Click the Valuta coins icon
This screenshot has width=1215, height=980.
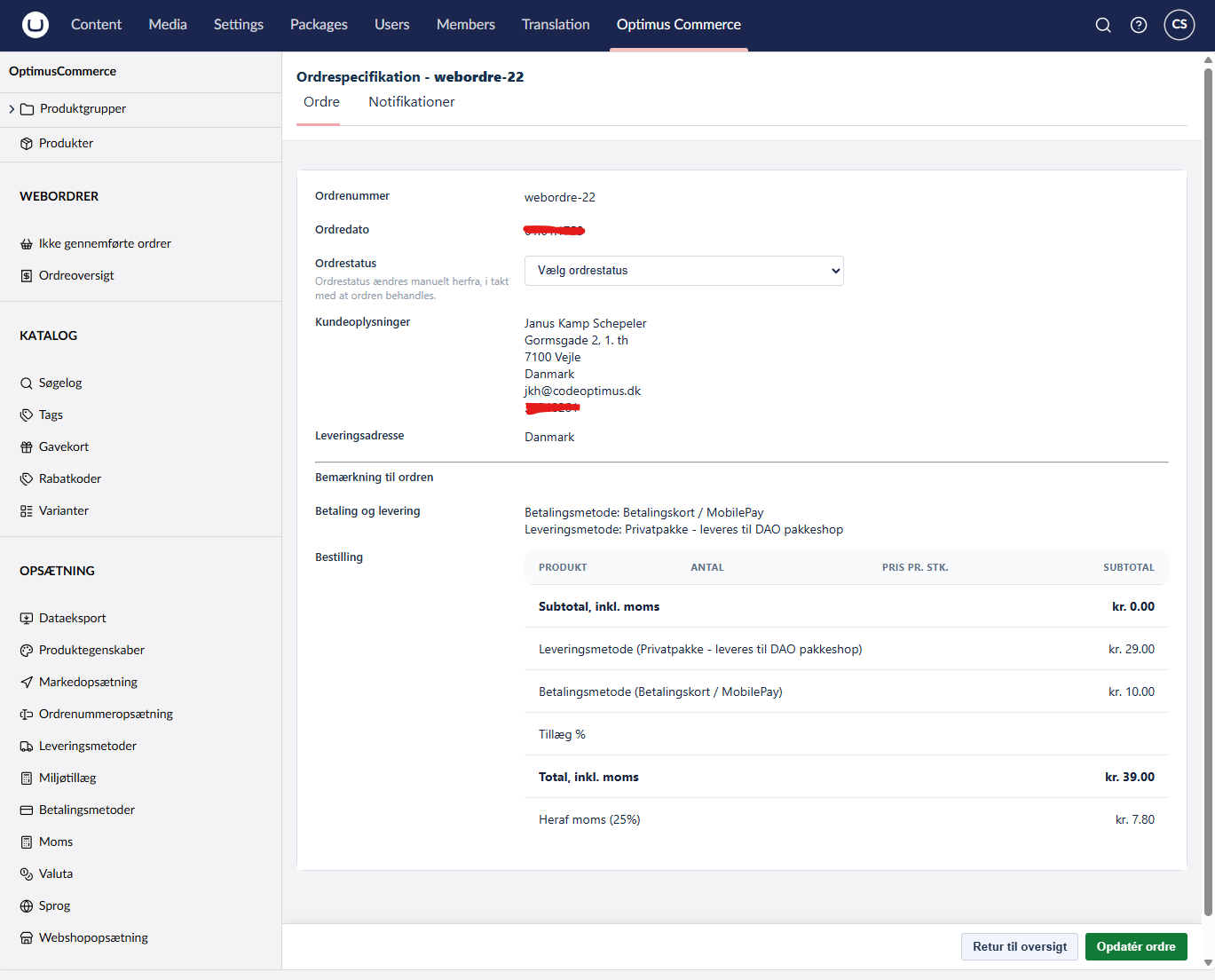pyautogui.click(x=27, y=874)
